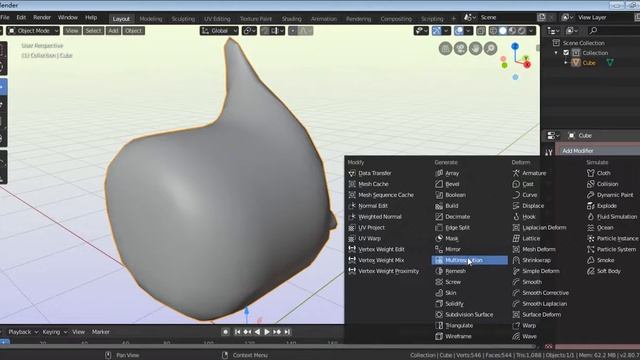The image size is (640, 360).
Task: Select the Solidify modifier
Action: point(449,304)
